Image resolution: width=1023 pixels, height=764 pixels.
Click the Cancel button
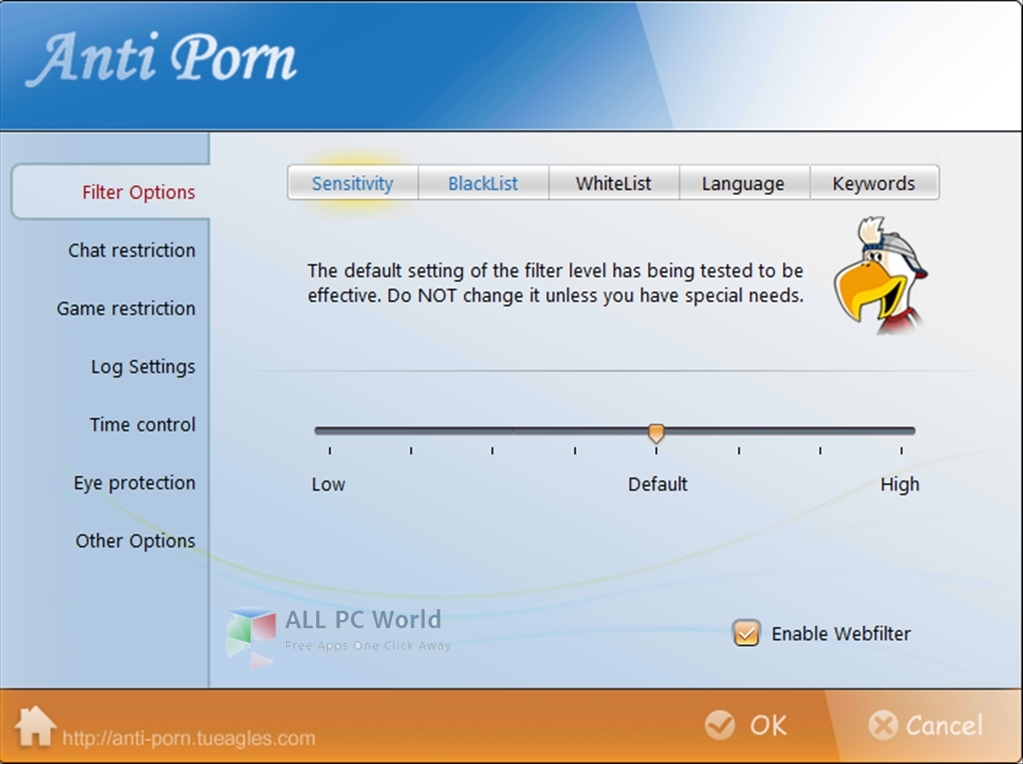click(x=925, y=725)
